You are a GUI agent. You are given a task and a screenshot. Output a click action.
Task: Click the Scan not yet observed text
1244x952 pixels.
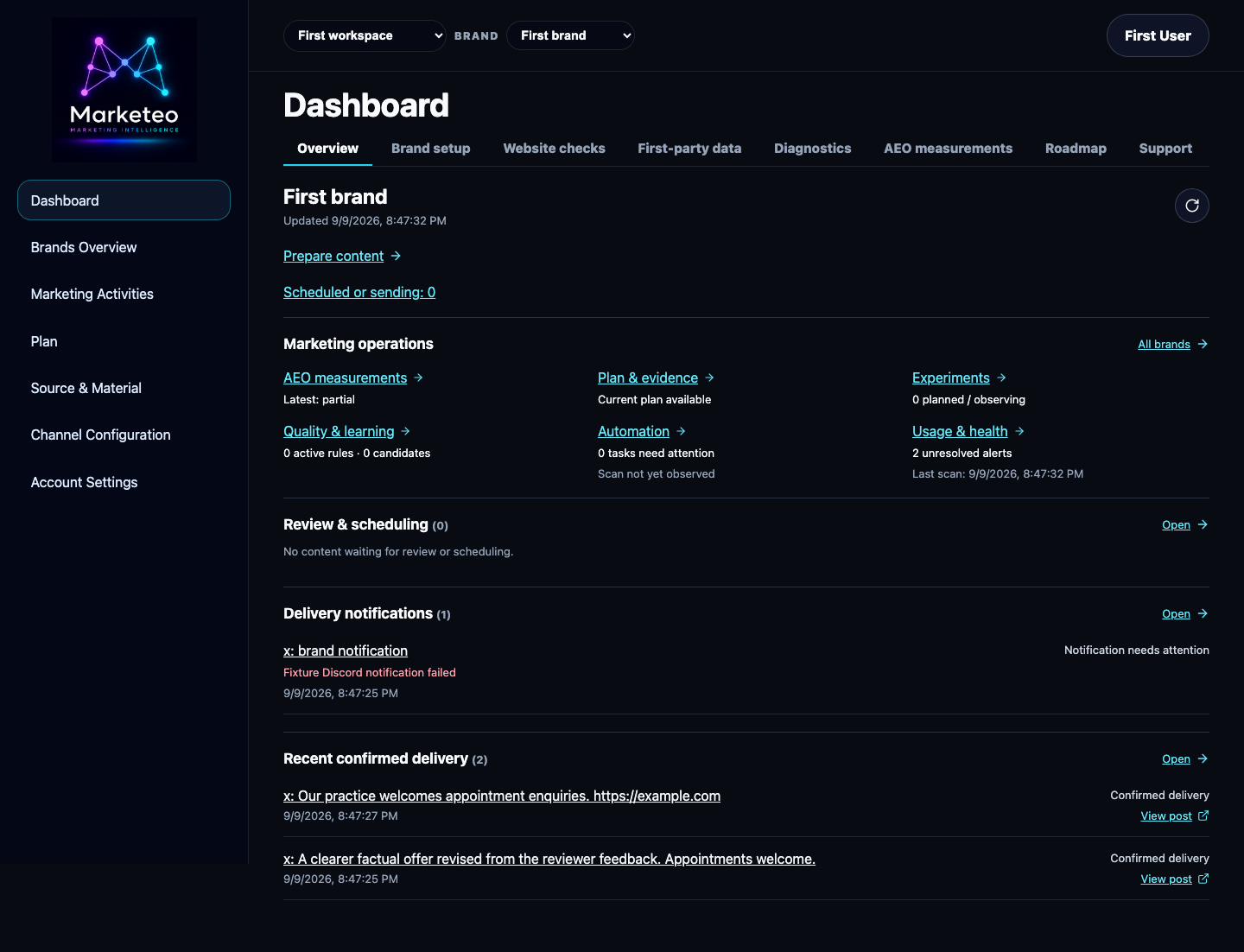(657, 473)
